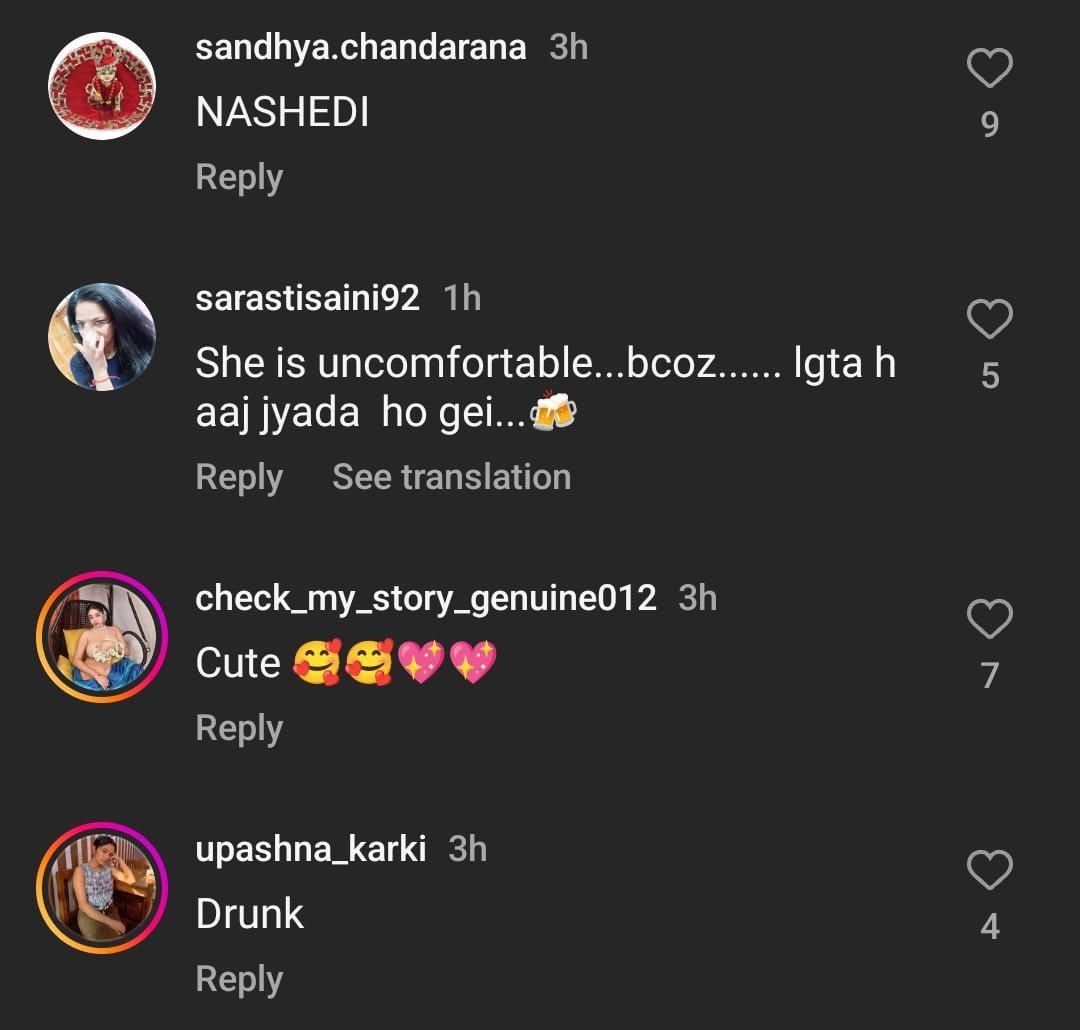Reply to sandhya.chandarana's comment
This screenshot has width=1080, height=1030.
tap(239, 177)
